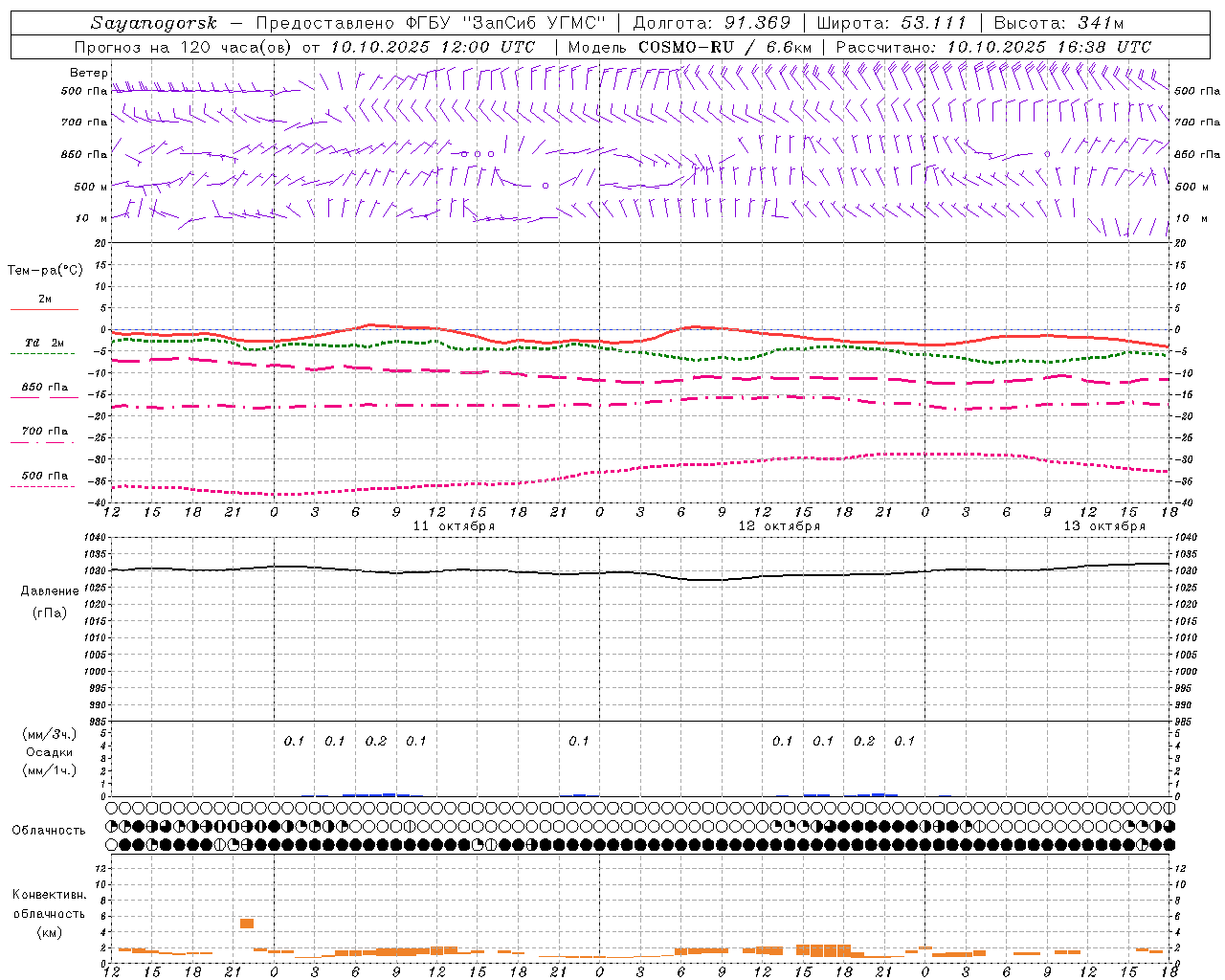Image resolution: width=1225 pixels, height=980 pixels.
Task: Click the Облачность cloud cover row label
Action: click(49, 831)
